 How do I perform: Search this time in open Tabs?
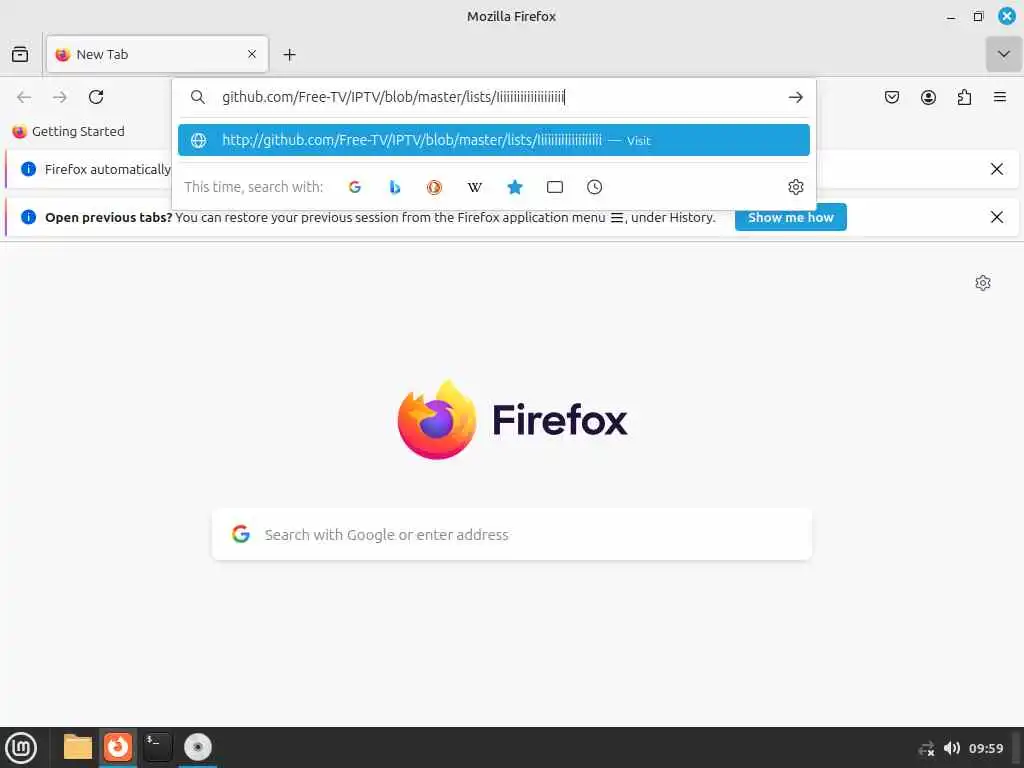[554, 187]
